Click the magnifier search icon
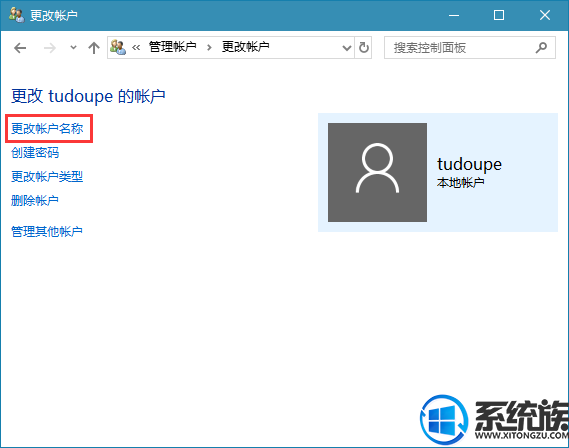569x448 pixels. point(541,48)
